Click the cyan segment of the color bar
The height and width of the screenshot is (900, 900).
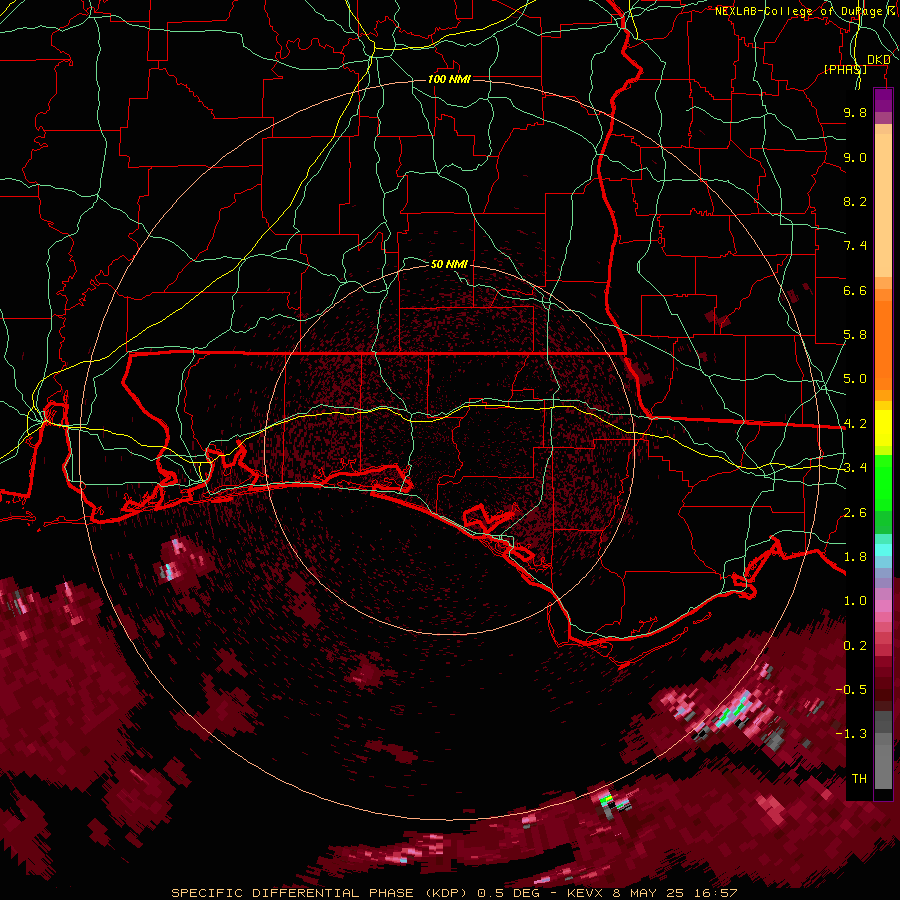coord(883,550)
